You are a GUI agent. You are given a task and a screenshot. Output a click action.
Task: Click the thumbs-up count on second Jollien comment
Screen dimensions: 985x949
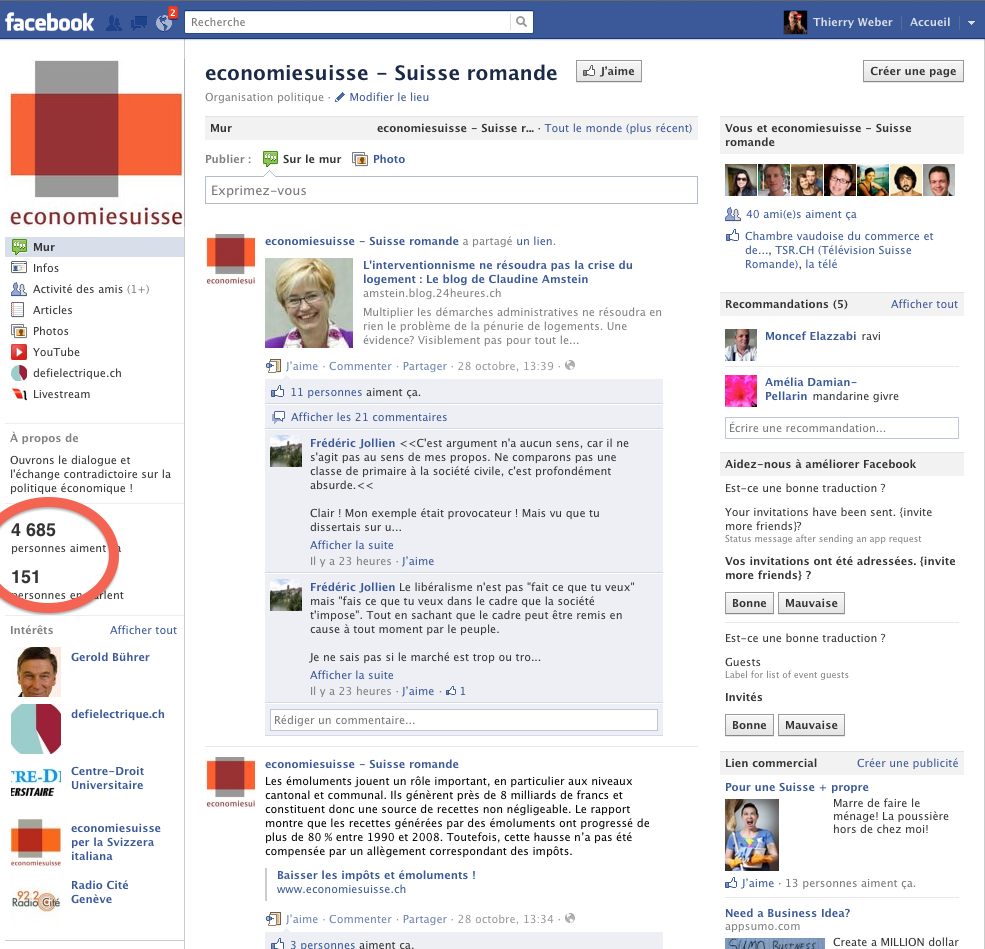point(455,691)
